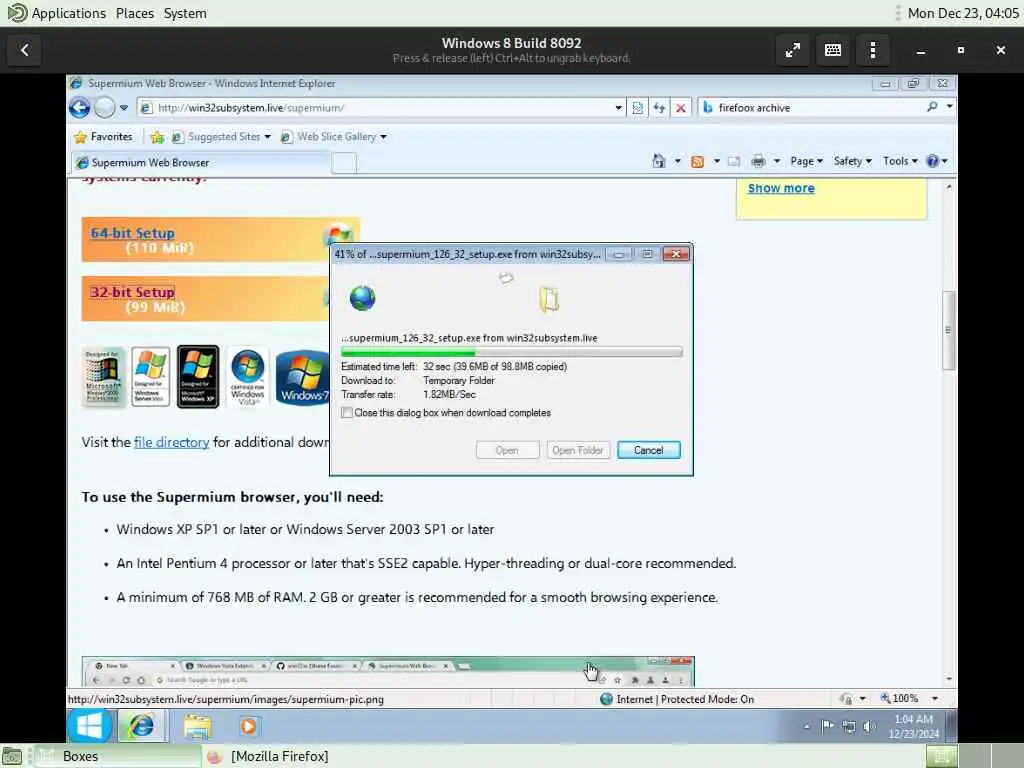Open the Favorites star button
This screenshot has height=768, width=1024.
(x=104, y=136)
